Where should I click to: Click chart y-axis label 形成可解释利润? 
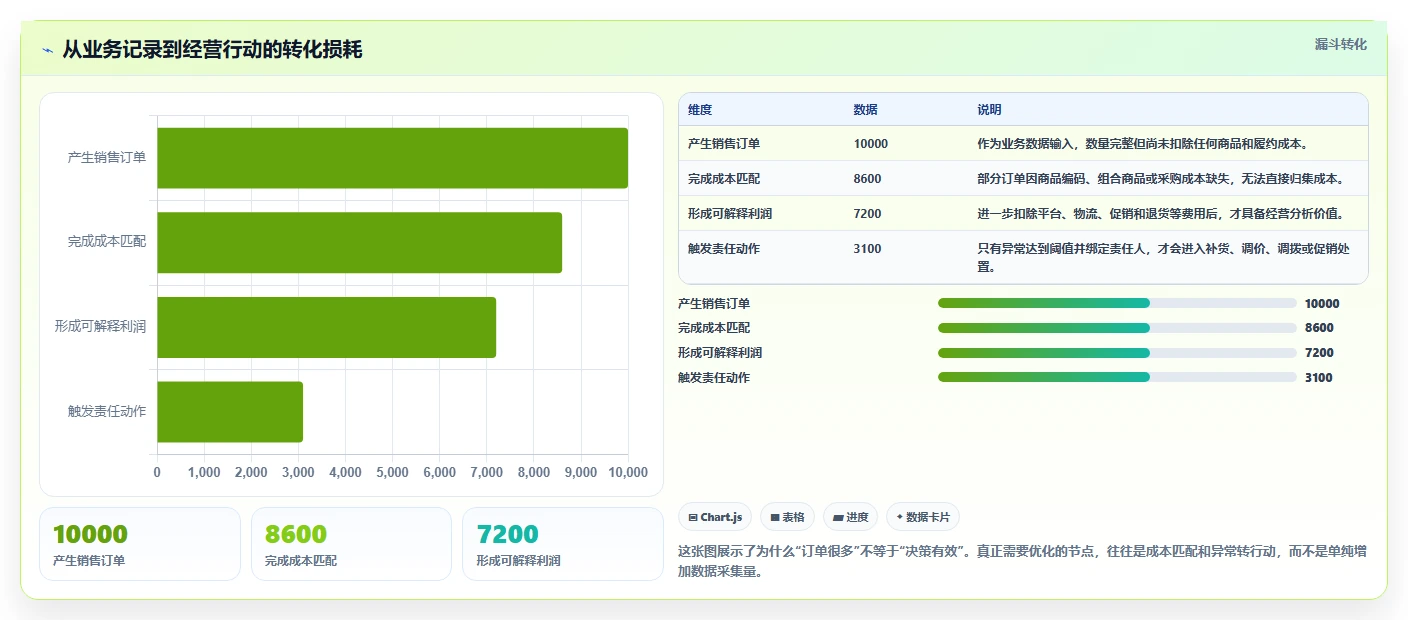101,327
